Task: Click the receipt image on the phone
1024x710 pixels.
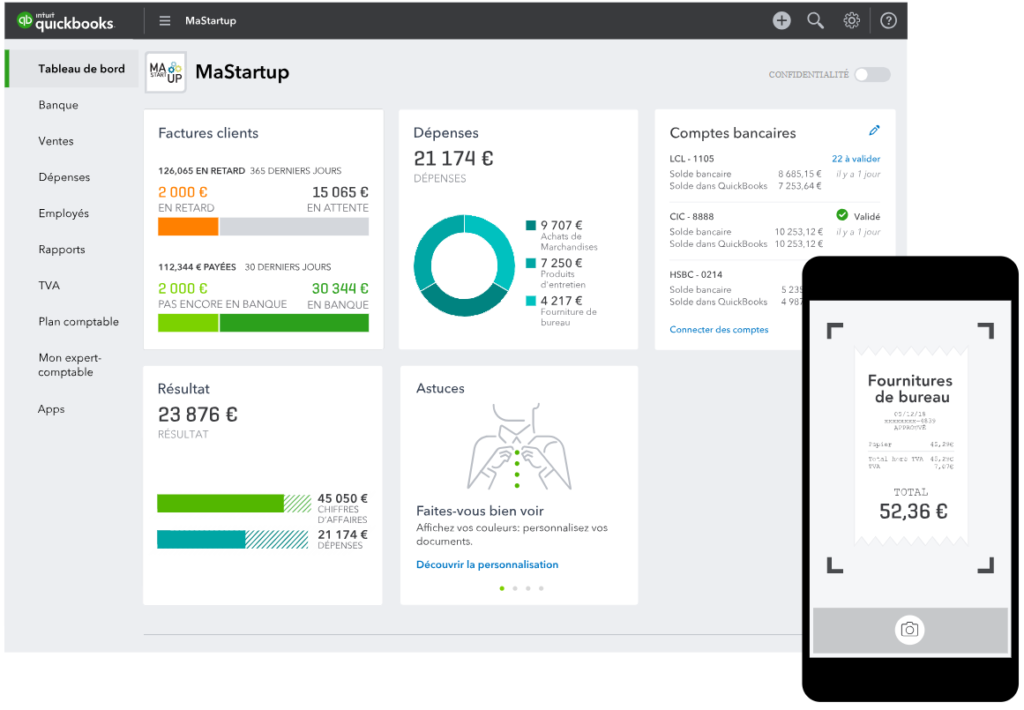Action: click(x=910, y=447)
